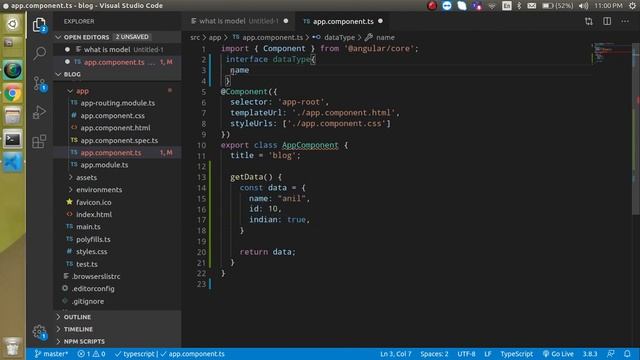Switch to the app.component.ts tab
The image size is (640, 360).
point(343,21)
